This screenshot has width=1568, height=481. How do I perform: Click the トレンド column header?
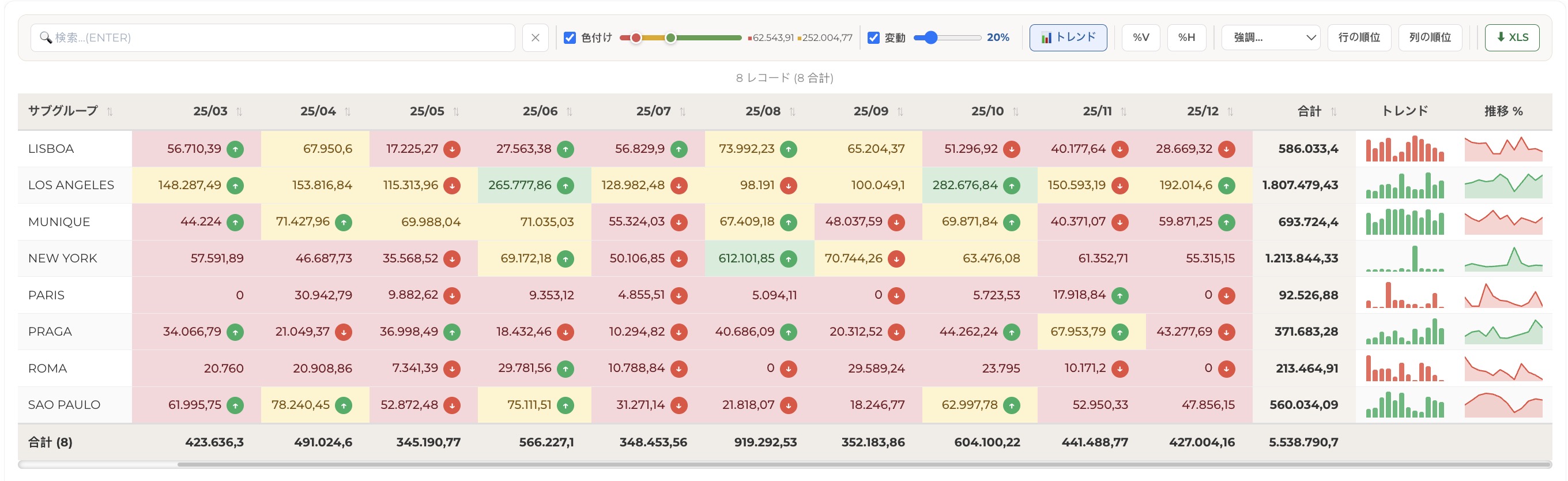click(x=1404, y=111)
